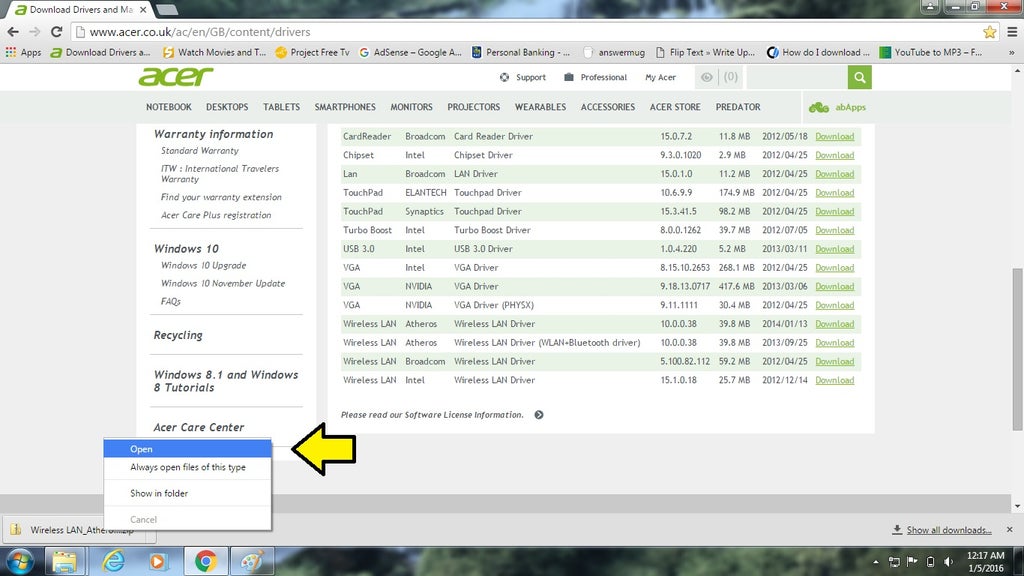1024x576 pixels.
Task: Expand the bookmarks overflow chevron
Action: coord(1012,52)
